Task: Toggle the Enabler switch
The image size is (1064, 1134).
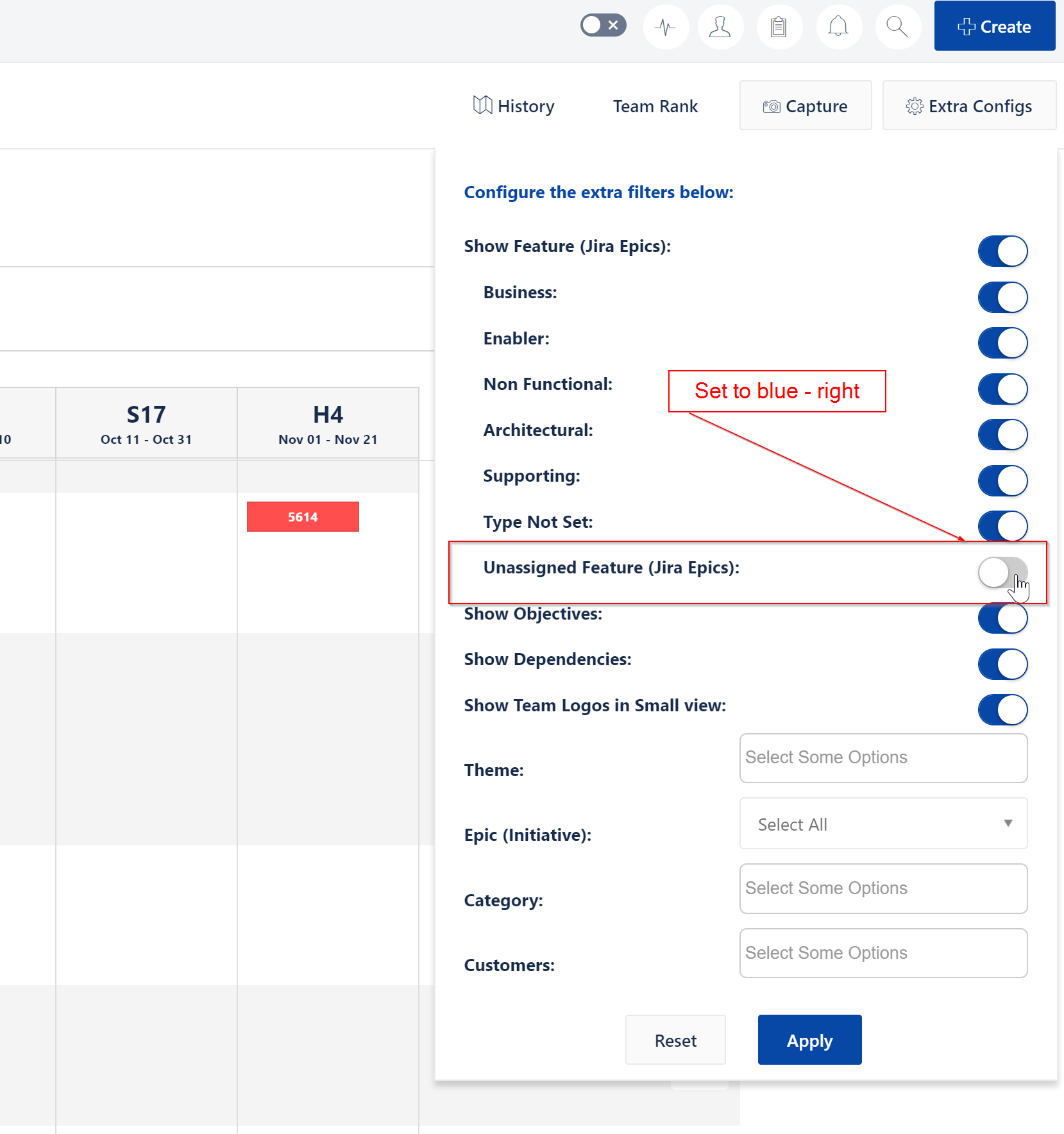Action: [1002, 343]
